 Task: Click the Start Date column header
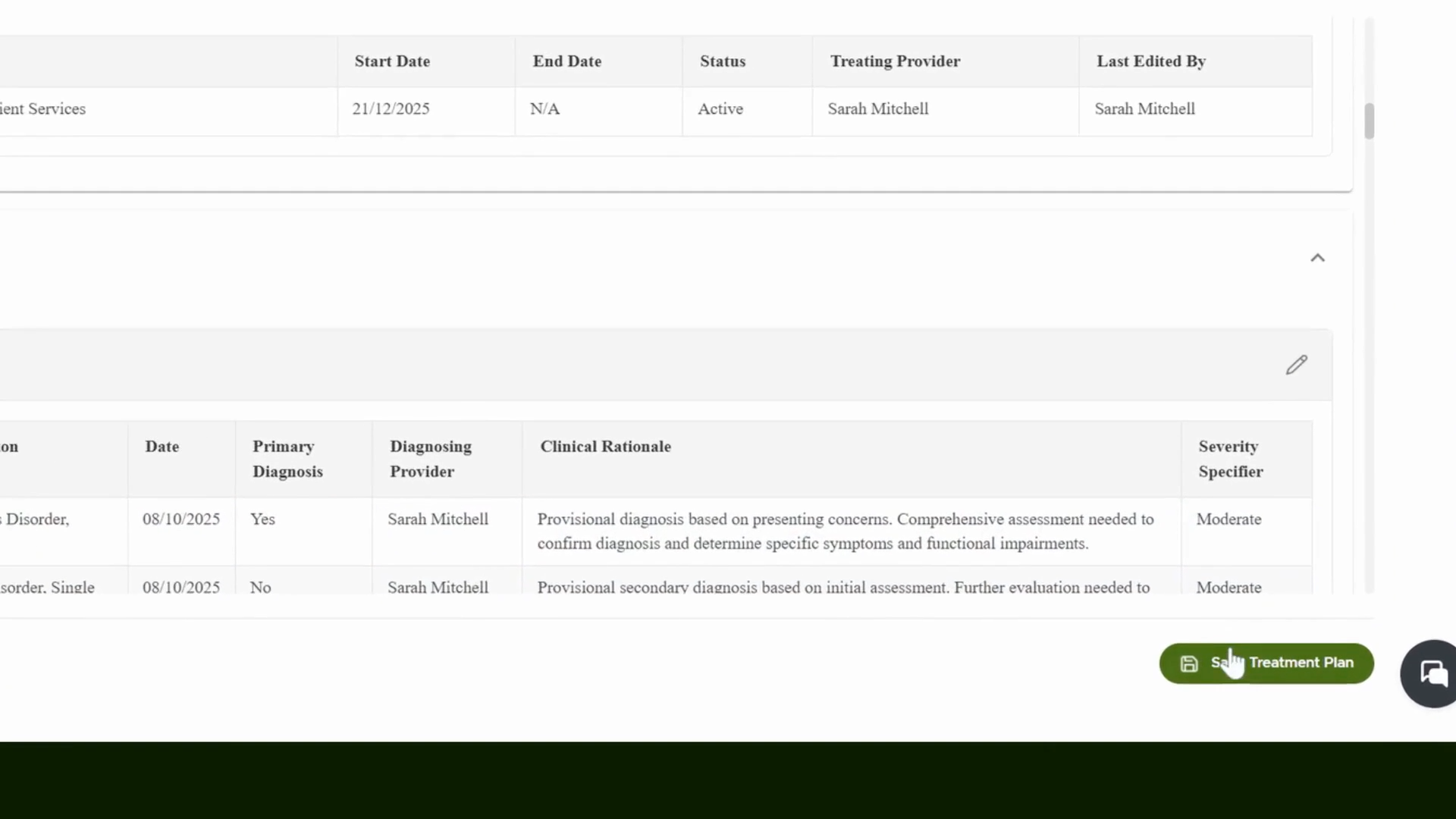392,61
